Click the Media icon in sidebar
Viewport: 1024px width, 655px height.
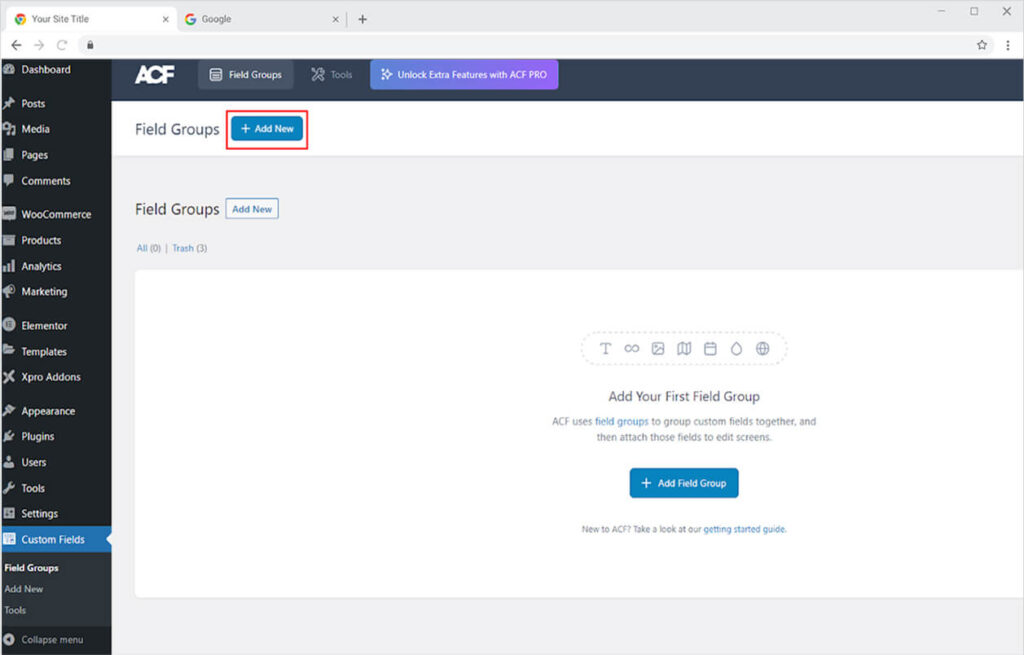[x=9, y=129]
